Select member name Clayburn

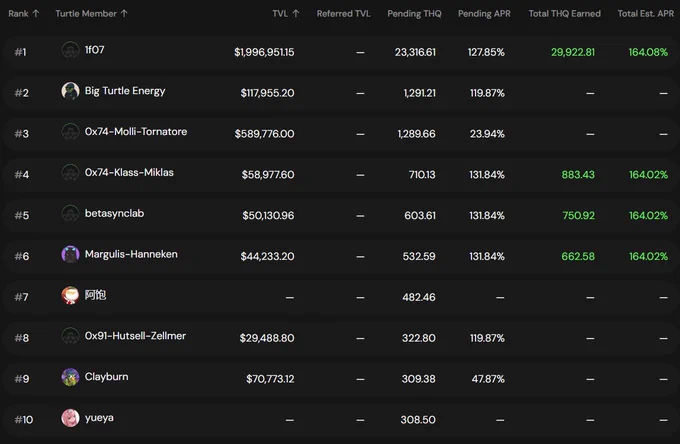click(x=106, y=377)
